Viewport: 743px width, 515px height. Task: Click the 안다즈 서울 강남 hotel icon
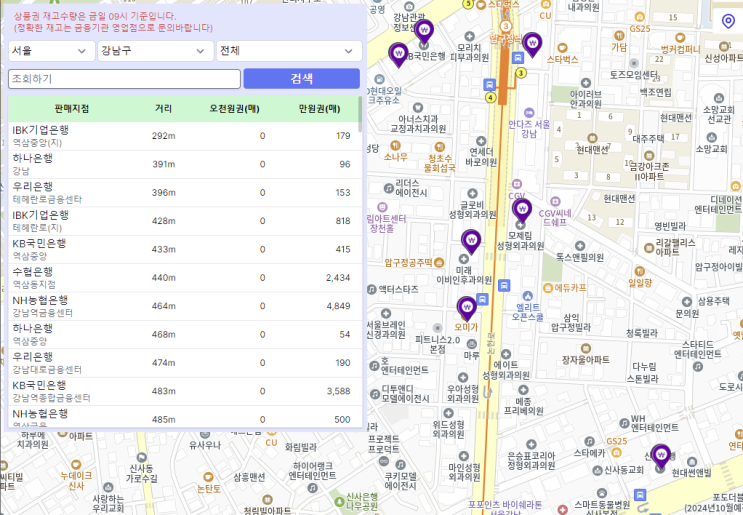[x=529, y=113]
